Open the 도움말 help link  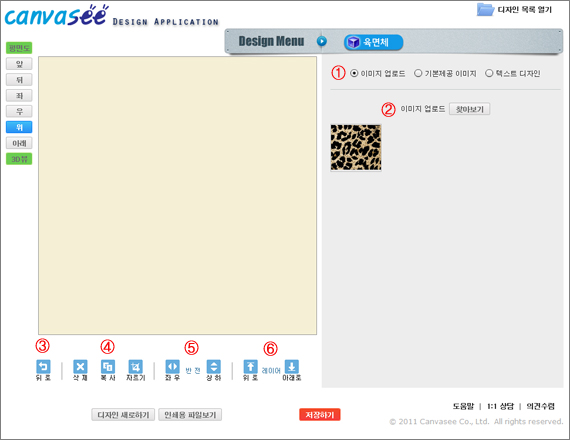click(x=463, y=406)
